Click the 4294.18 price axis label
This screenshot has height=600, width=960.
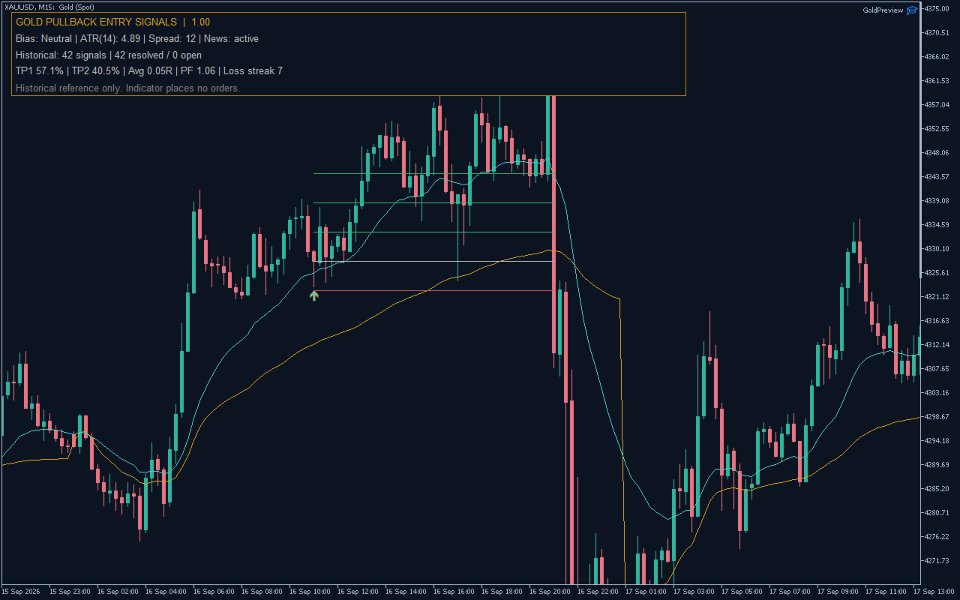tap(937, 440)
